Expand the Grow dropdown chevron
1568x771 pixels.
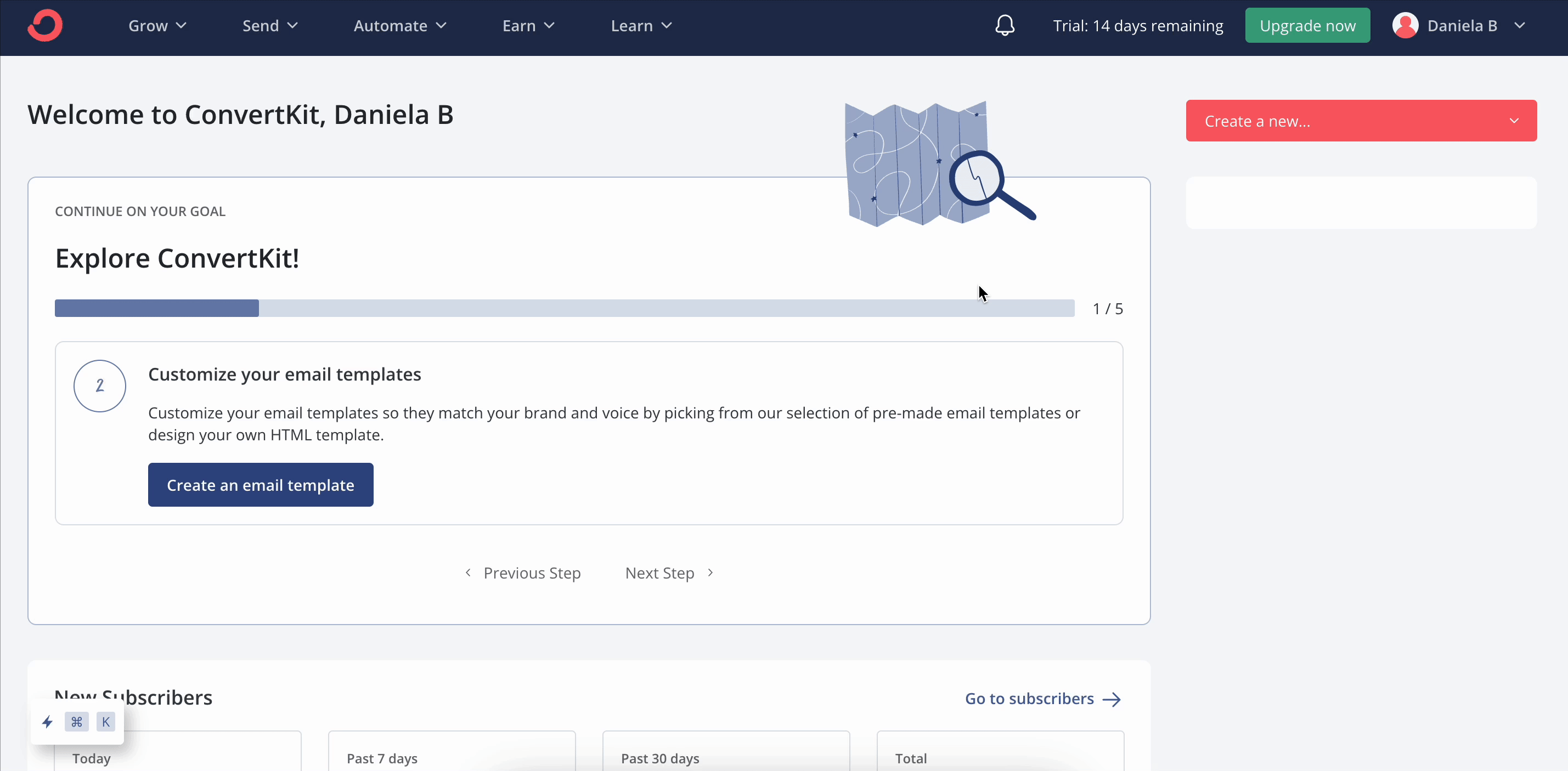[181, 26]
